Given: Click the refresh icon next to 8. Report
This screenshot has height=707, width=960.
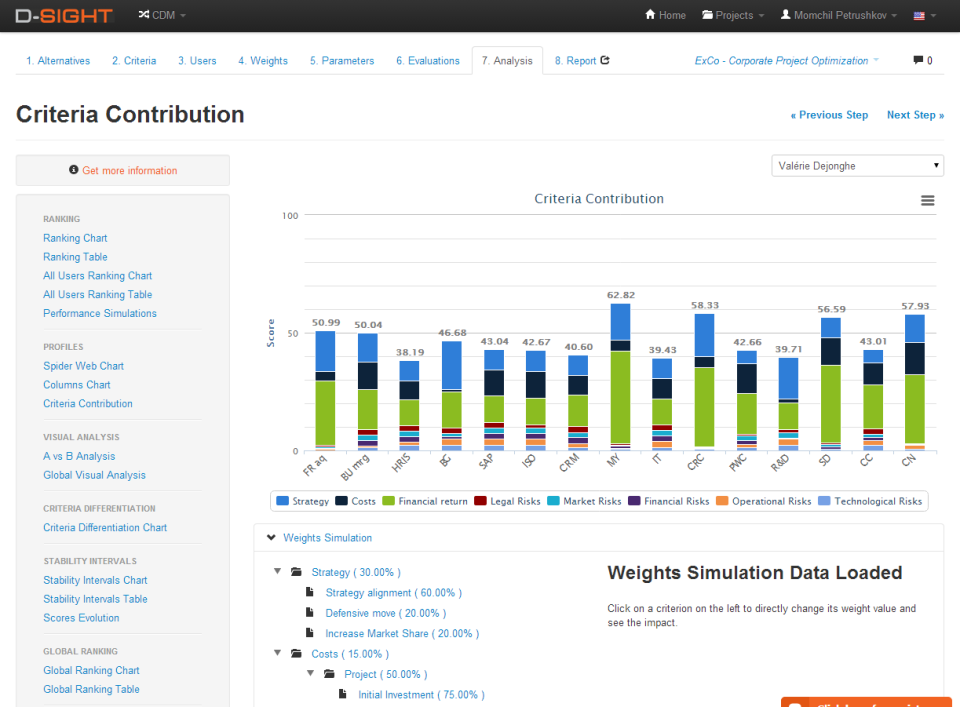Looking at the screenshot, I should [x=607, y=60].
